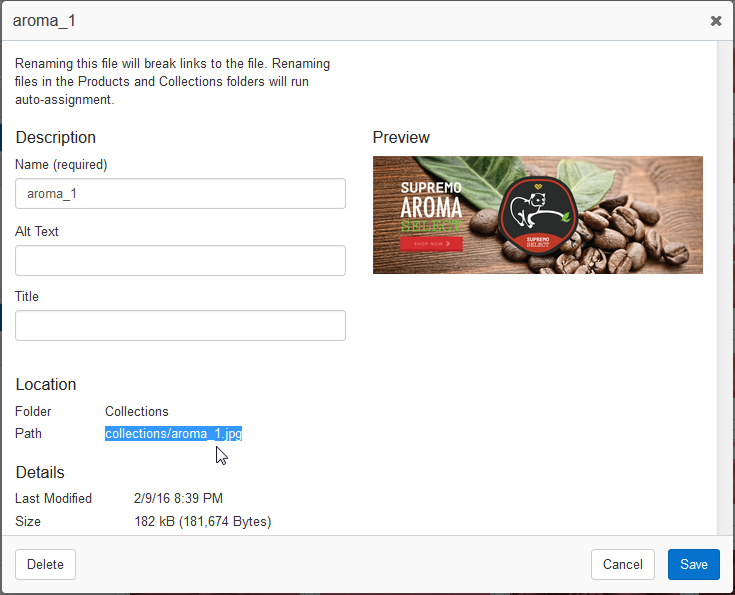The height and width of the screenshot is (595, 735).
Task: Click the aroma_1 dialog title
Action: [x=44, y=21]
